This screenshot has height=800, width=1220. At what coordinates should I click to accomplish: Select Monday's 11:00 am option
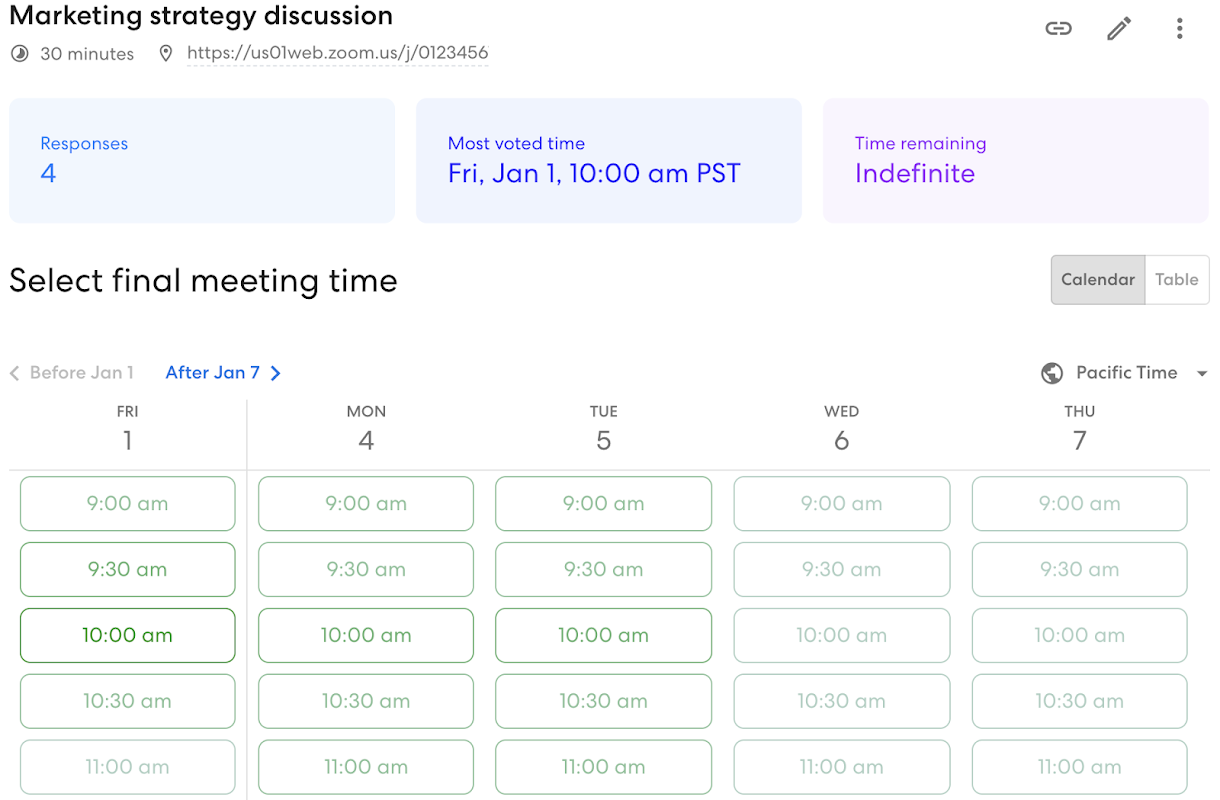point(365,767)
